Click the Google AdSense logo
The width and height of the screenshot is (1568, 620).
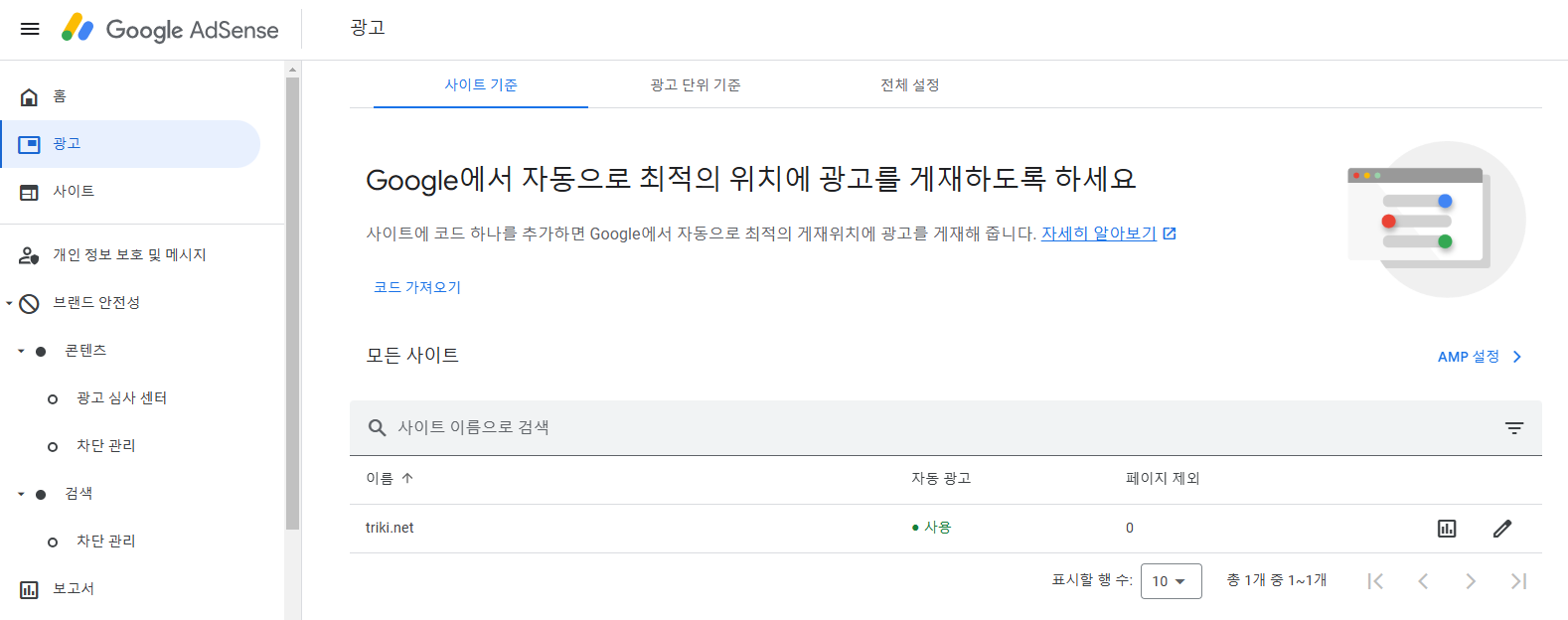point(170,29)
